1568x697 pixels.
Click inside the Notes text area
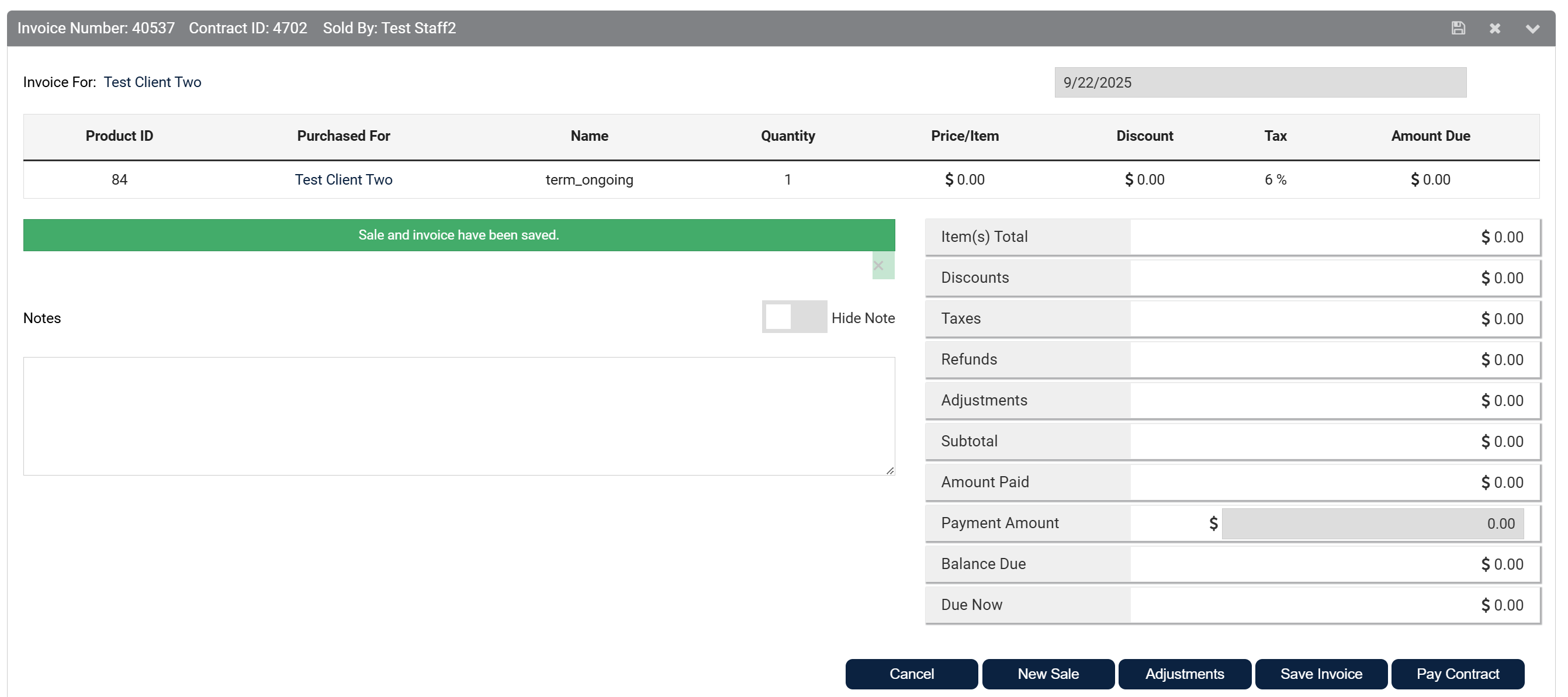click(459, 416)
